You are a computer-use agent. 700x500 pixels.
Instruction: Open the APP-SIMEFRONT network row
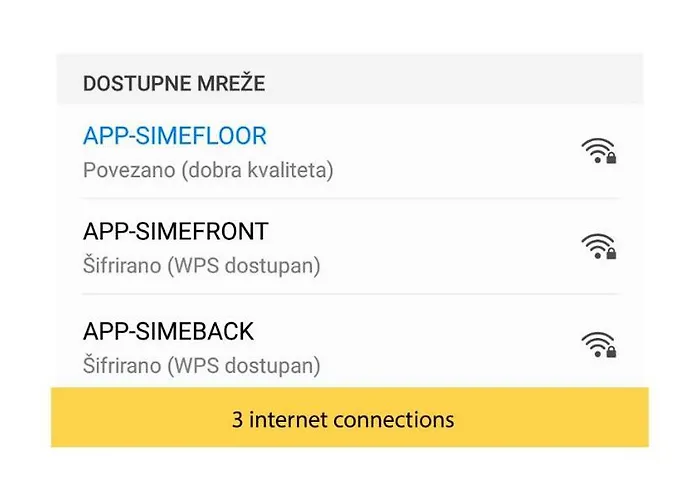click(x=350, y=246)
